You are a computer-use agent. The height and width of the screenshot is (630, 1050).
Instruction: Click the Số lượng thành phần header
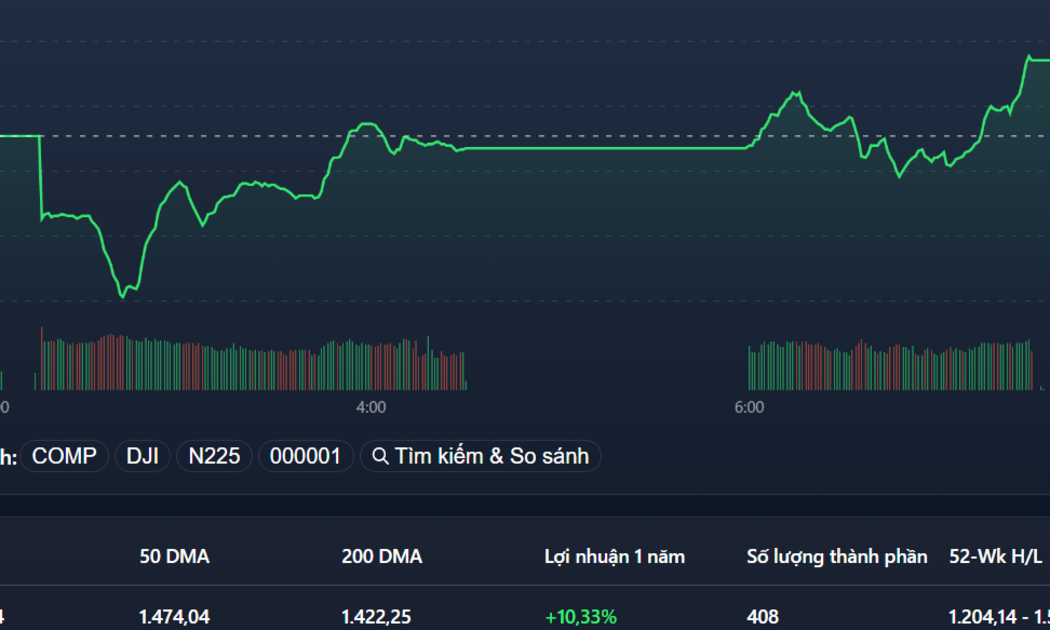837,556
